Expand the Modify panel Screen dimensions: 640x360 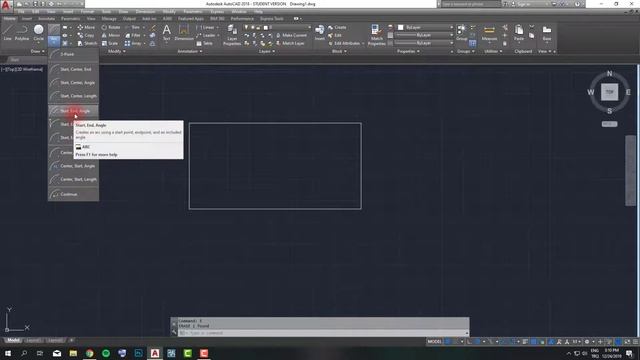[x=116, y=51]
